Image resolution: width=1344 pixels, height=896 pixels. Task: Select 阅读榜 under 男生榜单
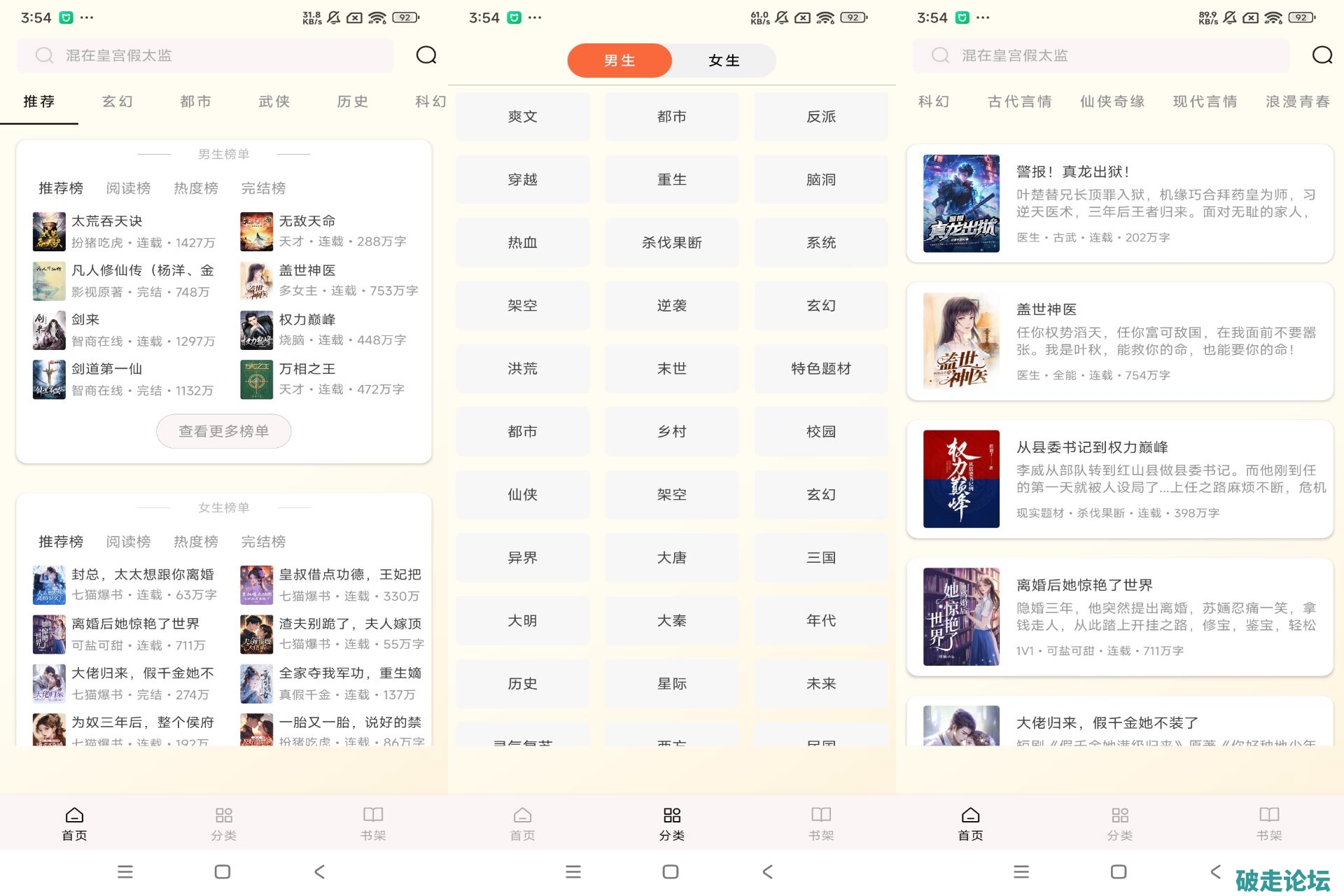tap(128, 188)
